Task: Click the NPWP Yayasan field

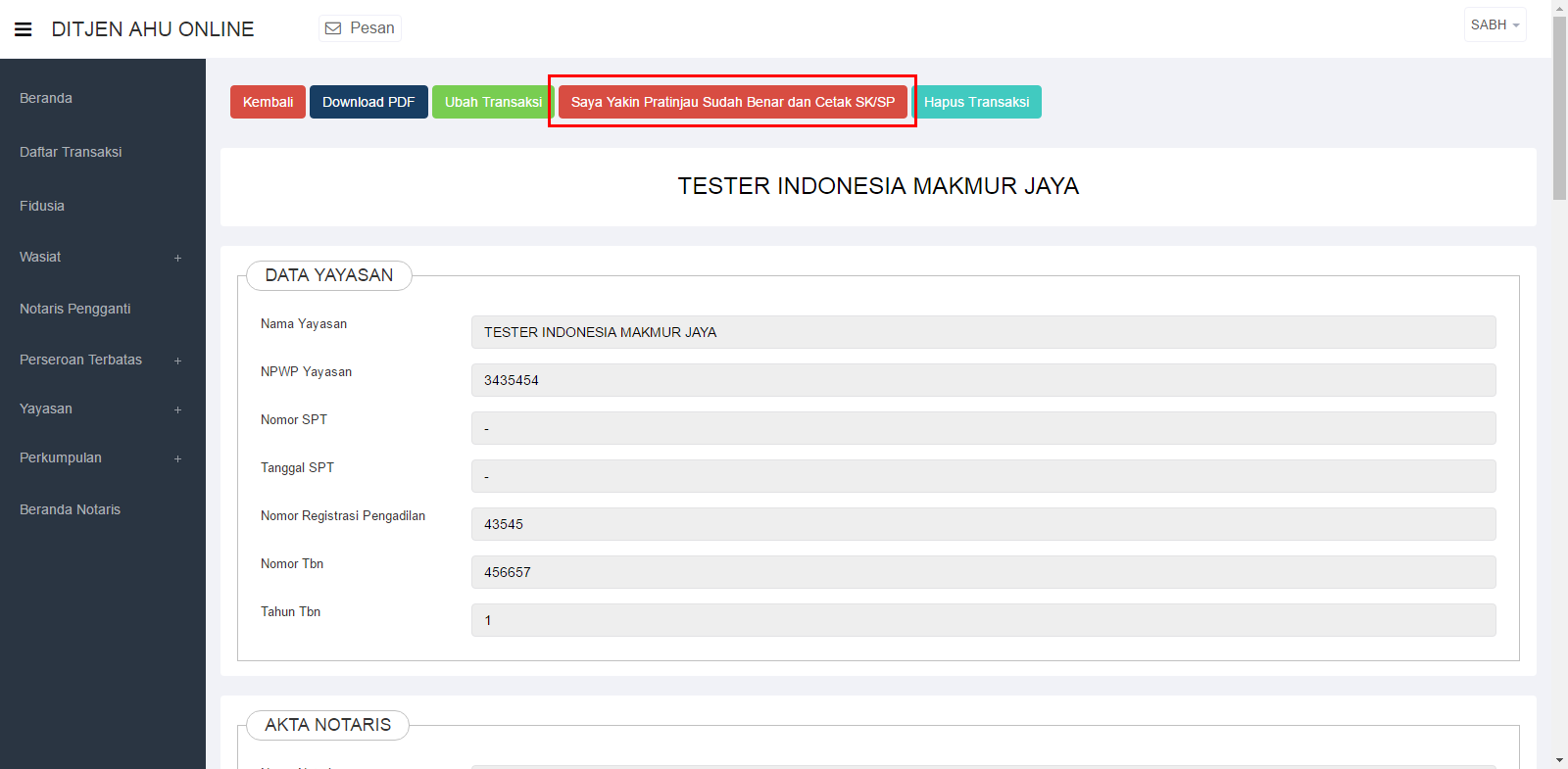Action: pos(983,380)
